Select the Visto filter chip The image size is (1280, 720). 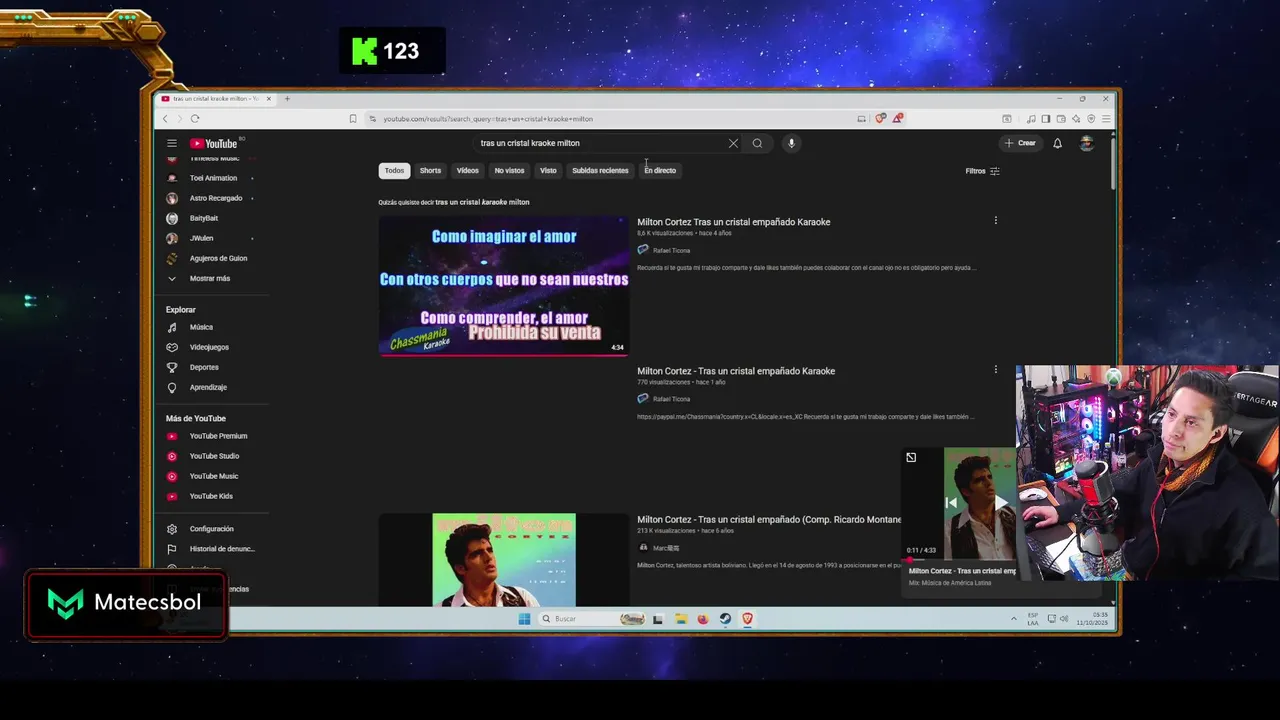[548, 171]
